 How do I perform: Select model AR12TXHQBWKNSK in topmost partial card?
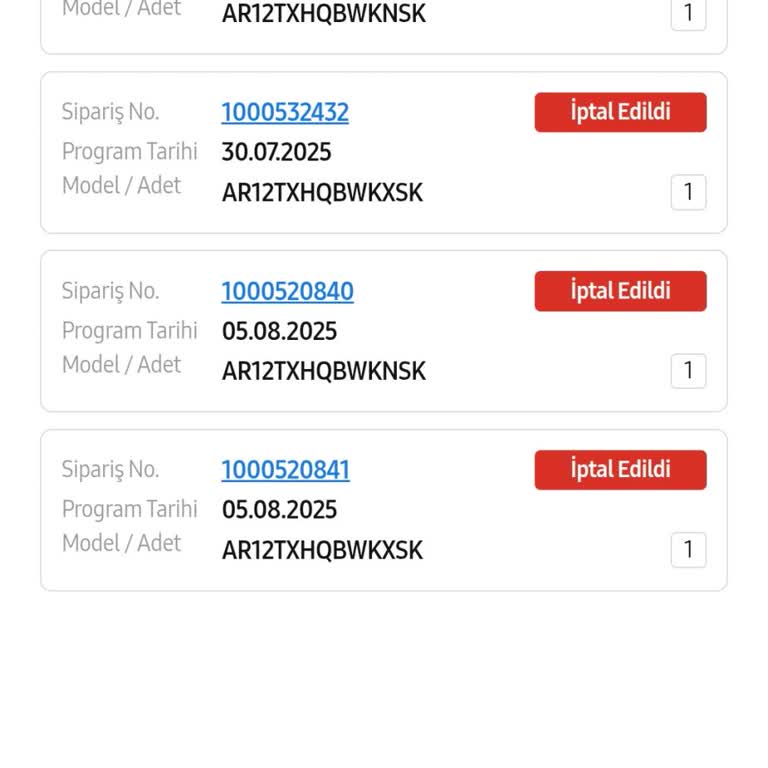pyautogui.click(x=323, y=14)
